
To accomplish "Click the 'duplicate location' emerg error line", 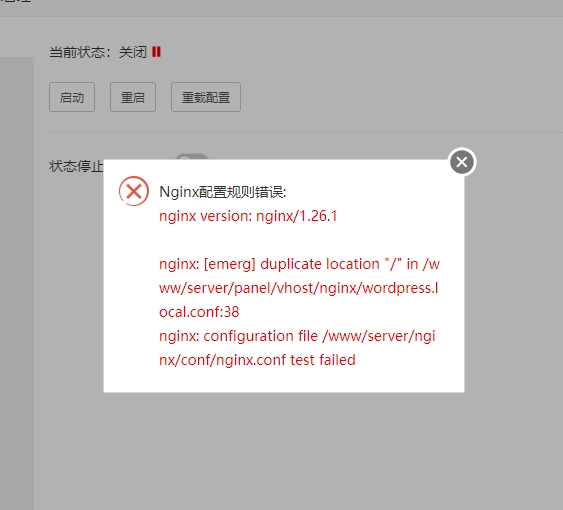I will tap(299, 264).
